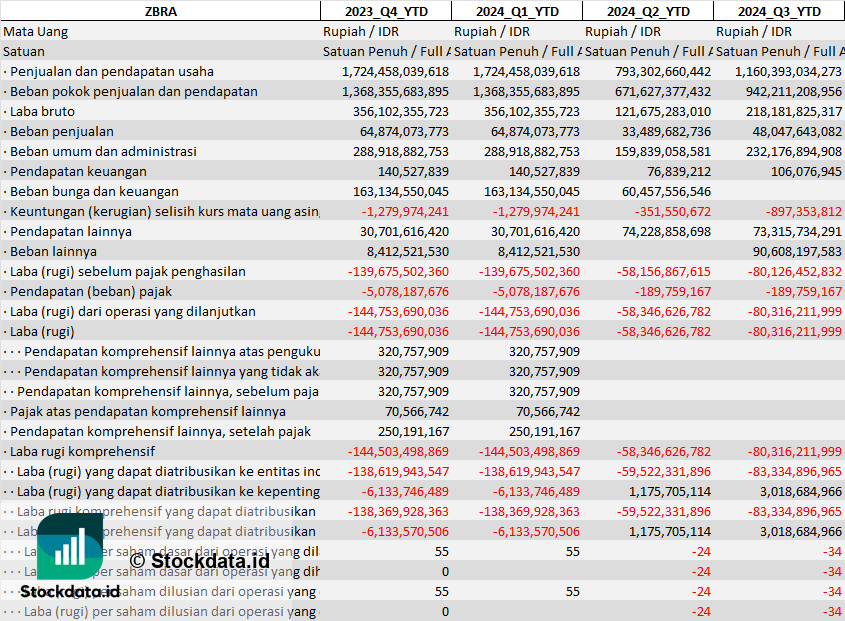Click other expense cell 90,608,197,583
Image resolution: width=845 pixels, height=621 pixels.
click(797, 251)
